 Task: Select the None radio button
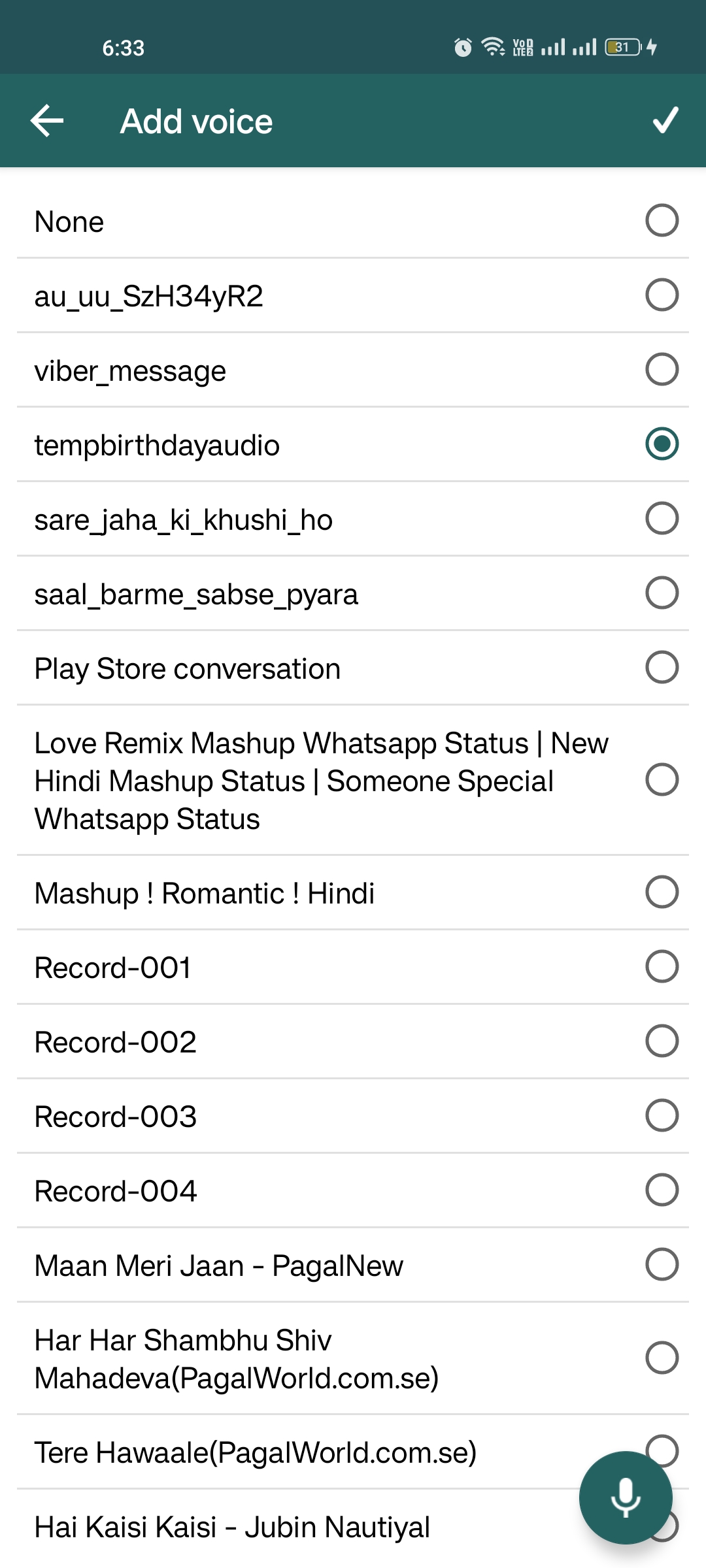[662, 221]
